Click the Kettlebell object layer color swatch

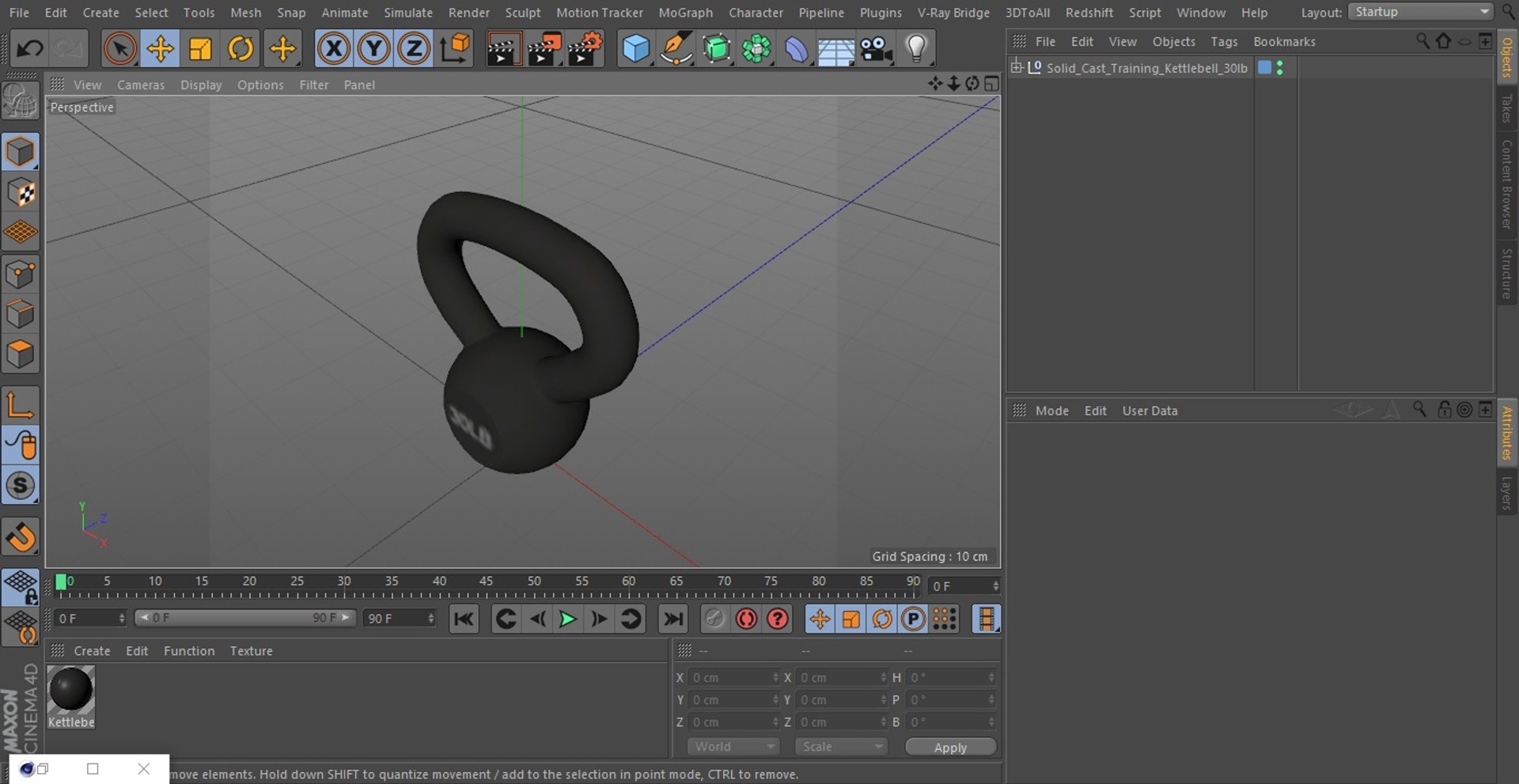(x=1264, y=67)
